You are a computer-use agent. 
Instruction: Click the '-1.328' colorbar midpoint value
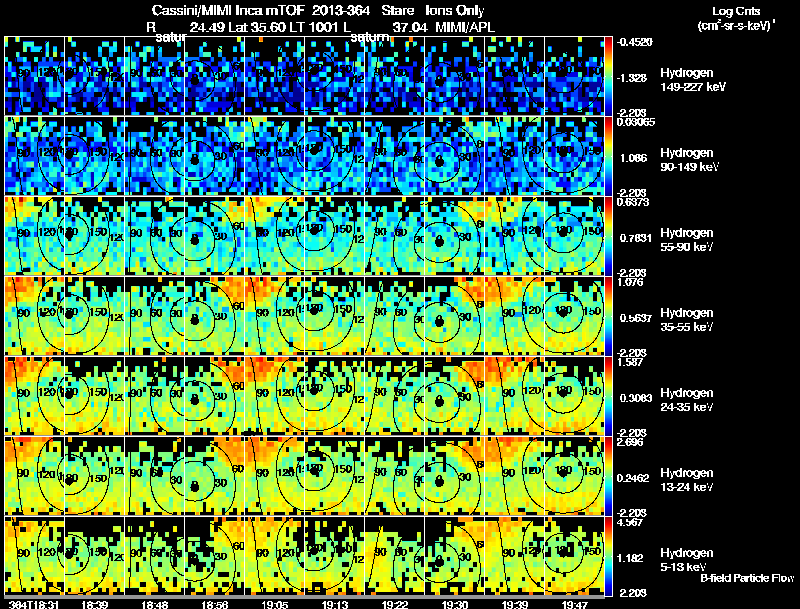click(633, 78)
